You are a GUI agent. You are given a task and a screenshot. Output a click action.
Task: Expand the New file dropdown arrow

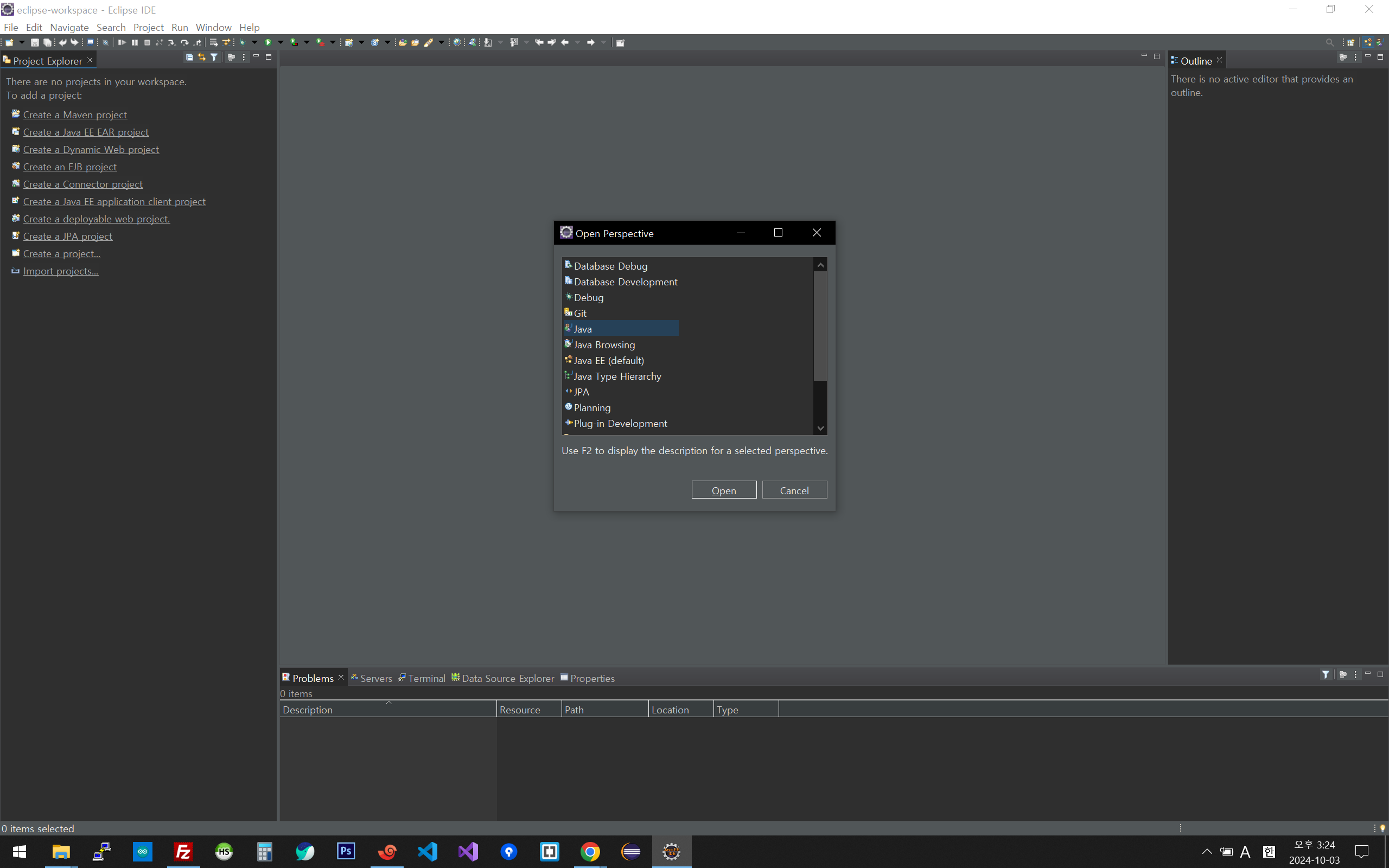[22, 42]
